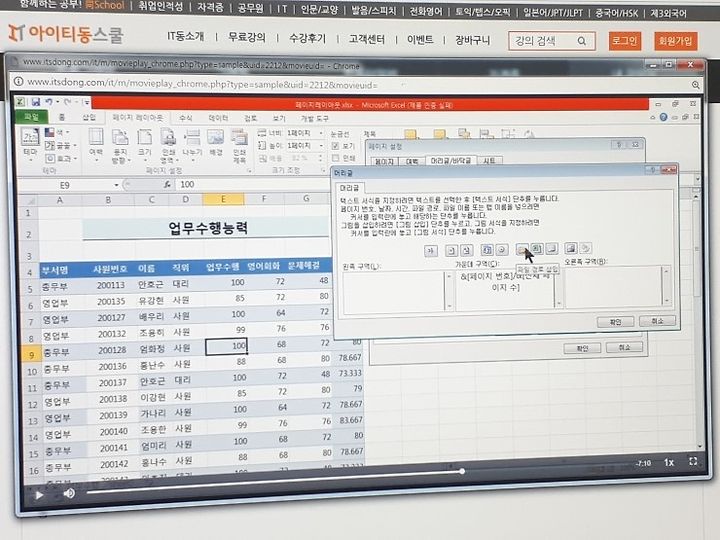Click Insert Date icon in header dialog
The height and width of the screenshot is (540, 720).
pos(487,250)
